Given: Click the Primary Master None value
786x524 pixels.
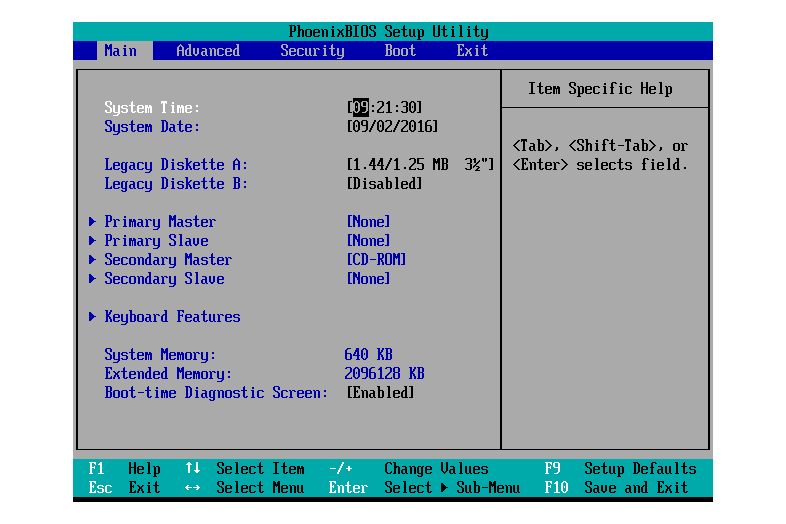Looking at the screenshot, I should point(368,222).
